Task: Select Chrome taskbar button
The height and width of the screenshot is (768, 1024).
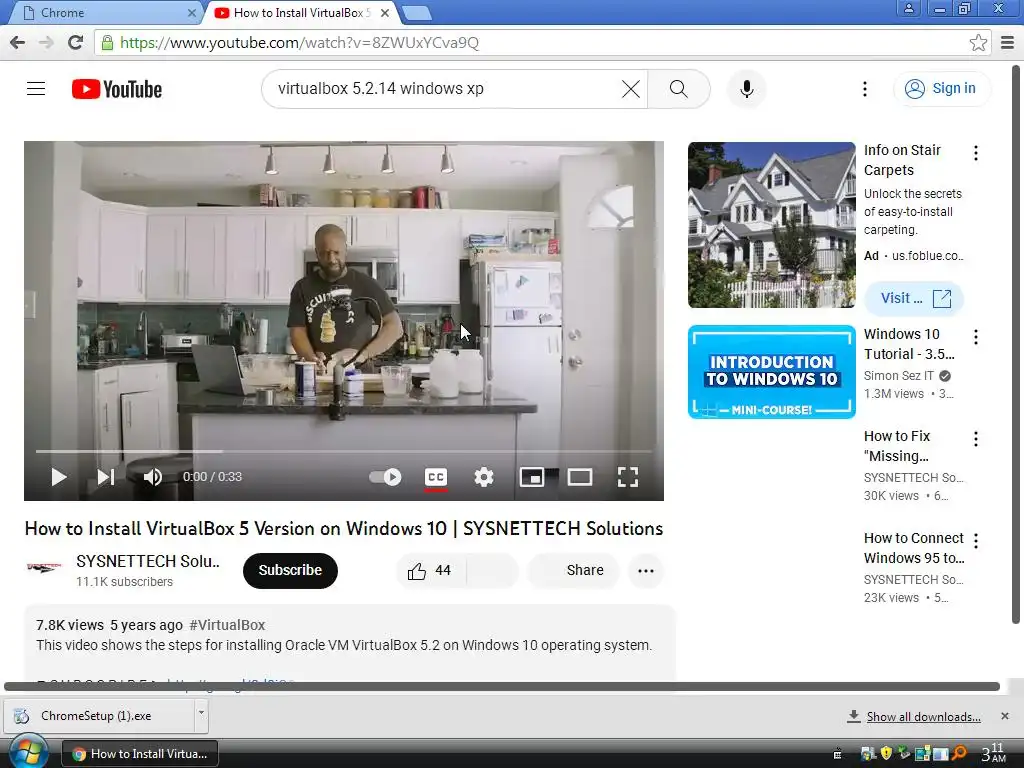Action: tap(140, 754)
